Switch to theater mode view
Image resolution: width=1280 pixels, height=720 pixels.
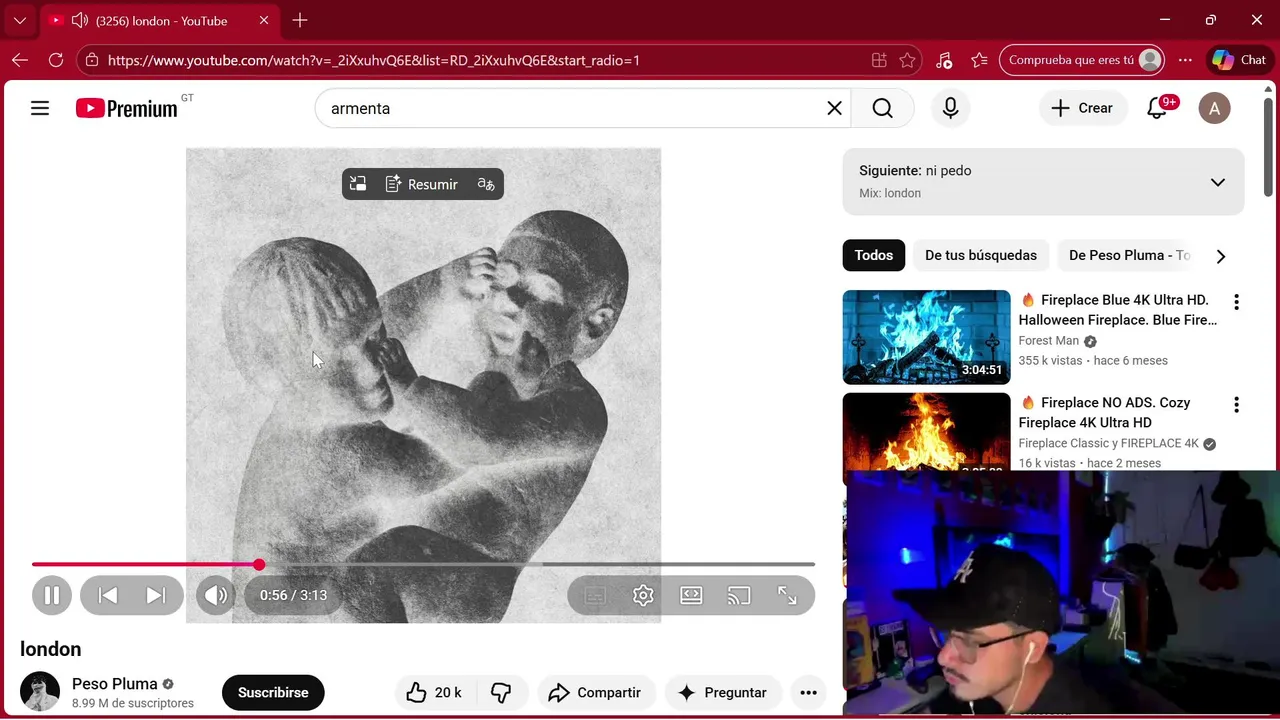691,595
